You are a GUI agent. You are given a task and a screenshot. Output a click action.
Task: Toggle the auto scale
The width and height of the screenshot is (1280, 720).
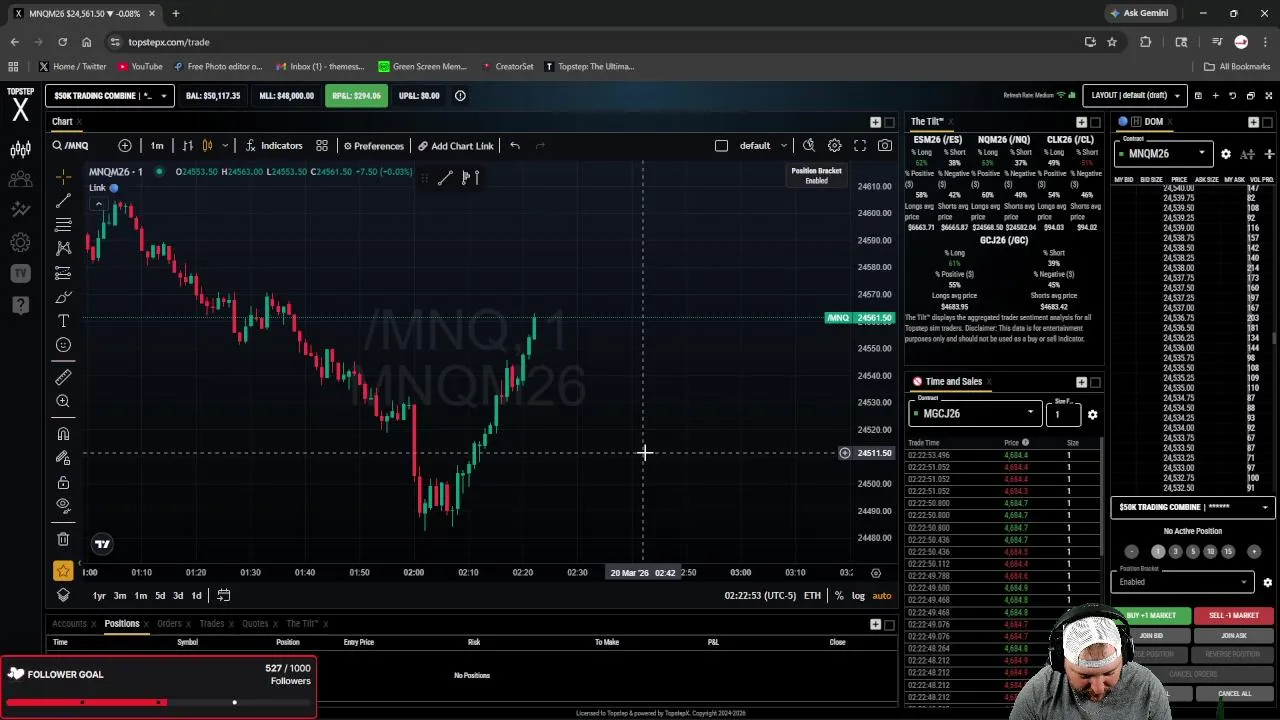click(x=882, y=596)
